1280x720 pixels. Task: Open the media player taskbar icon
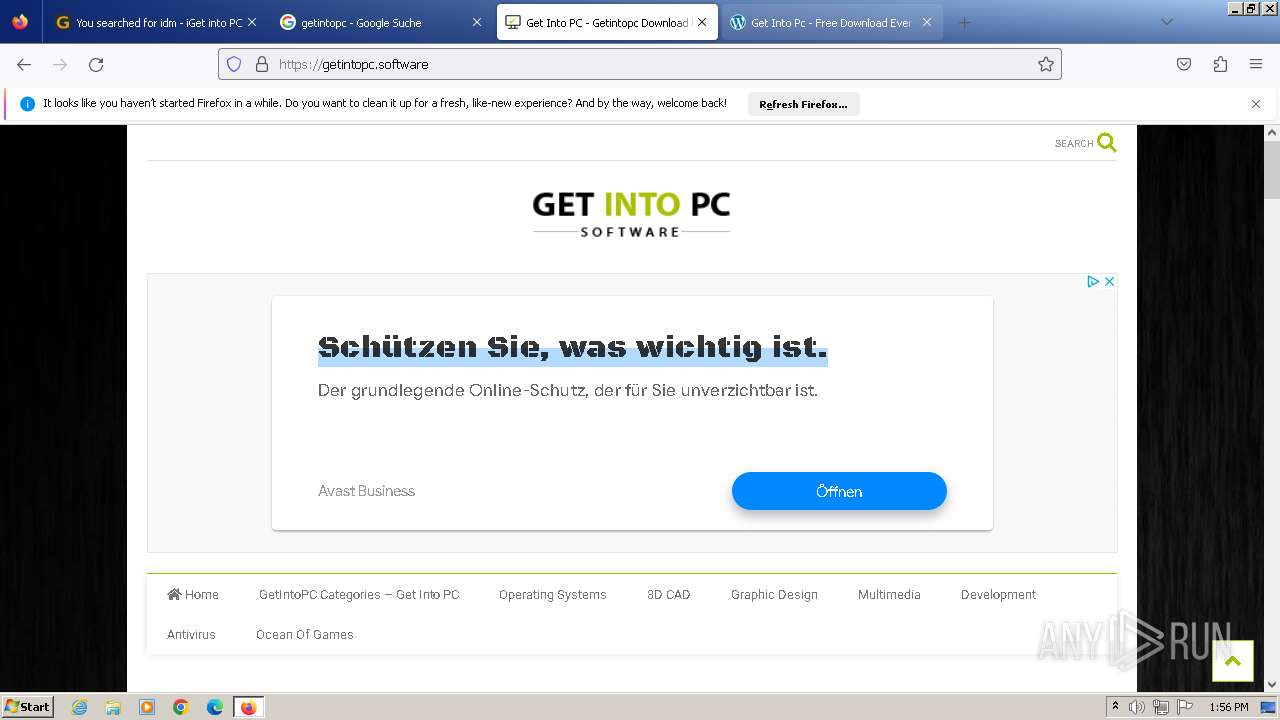tap(147, 707)
